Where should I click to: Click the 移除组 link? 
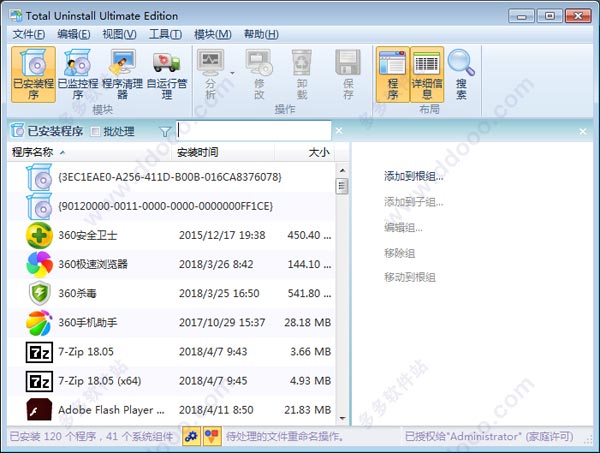(399, 253)
